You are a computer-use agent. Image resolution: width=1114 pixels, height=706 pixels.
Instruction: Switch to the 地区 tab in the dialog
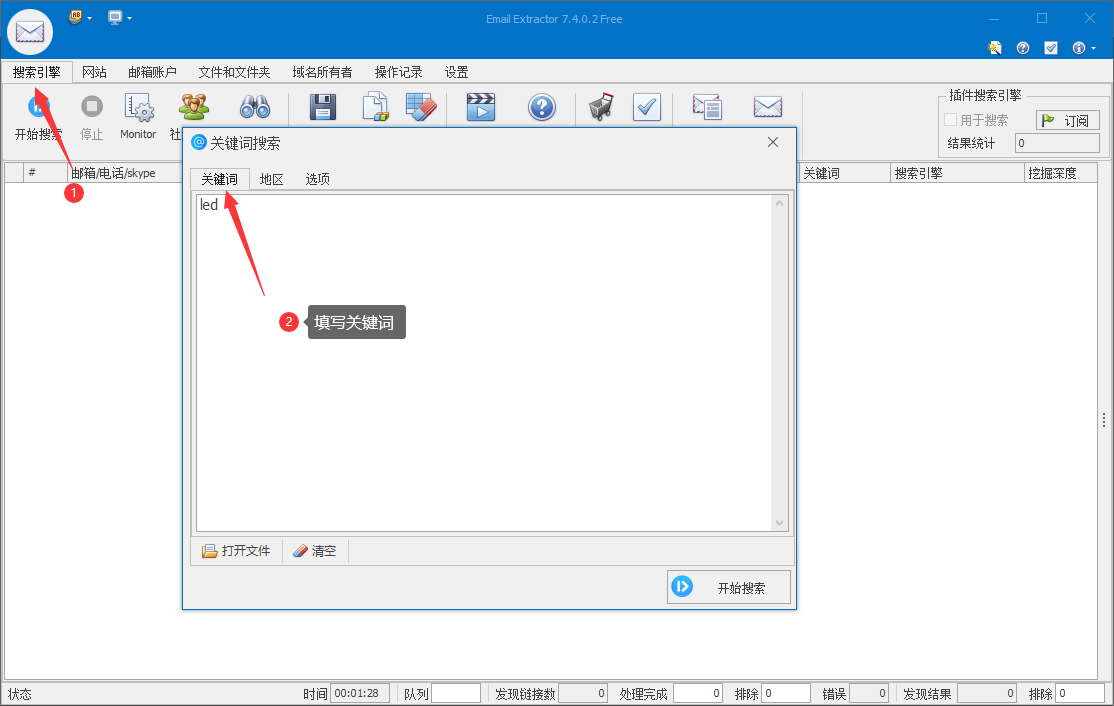tap(271, 179)
